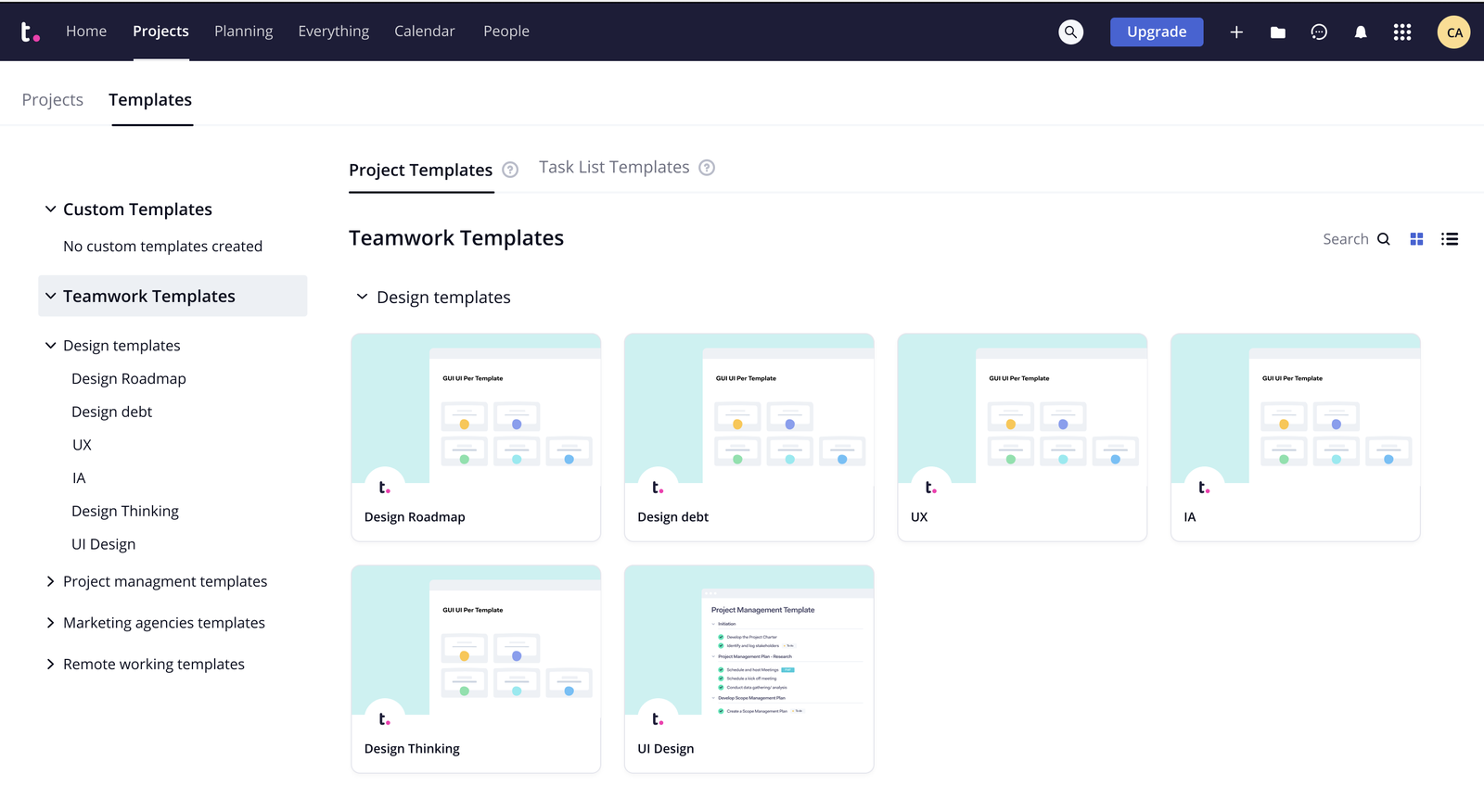Click help icon beside Task List Templates
The image size is (1484, 812).
tap(707, 168)
